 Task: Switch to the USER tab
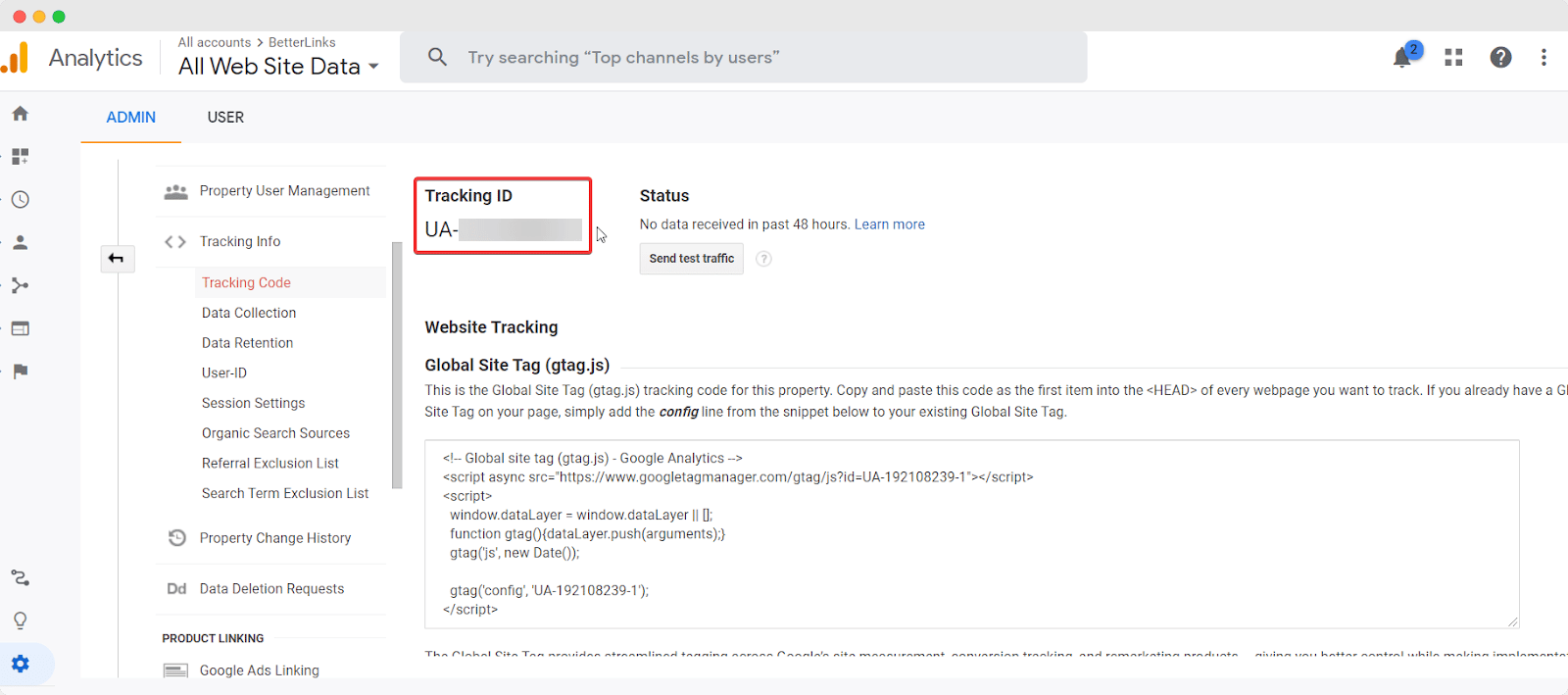[x=225, y=118]
